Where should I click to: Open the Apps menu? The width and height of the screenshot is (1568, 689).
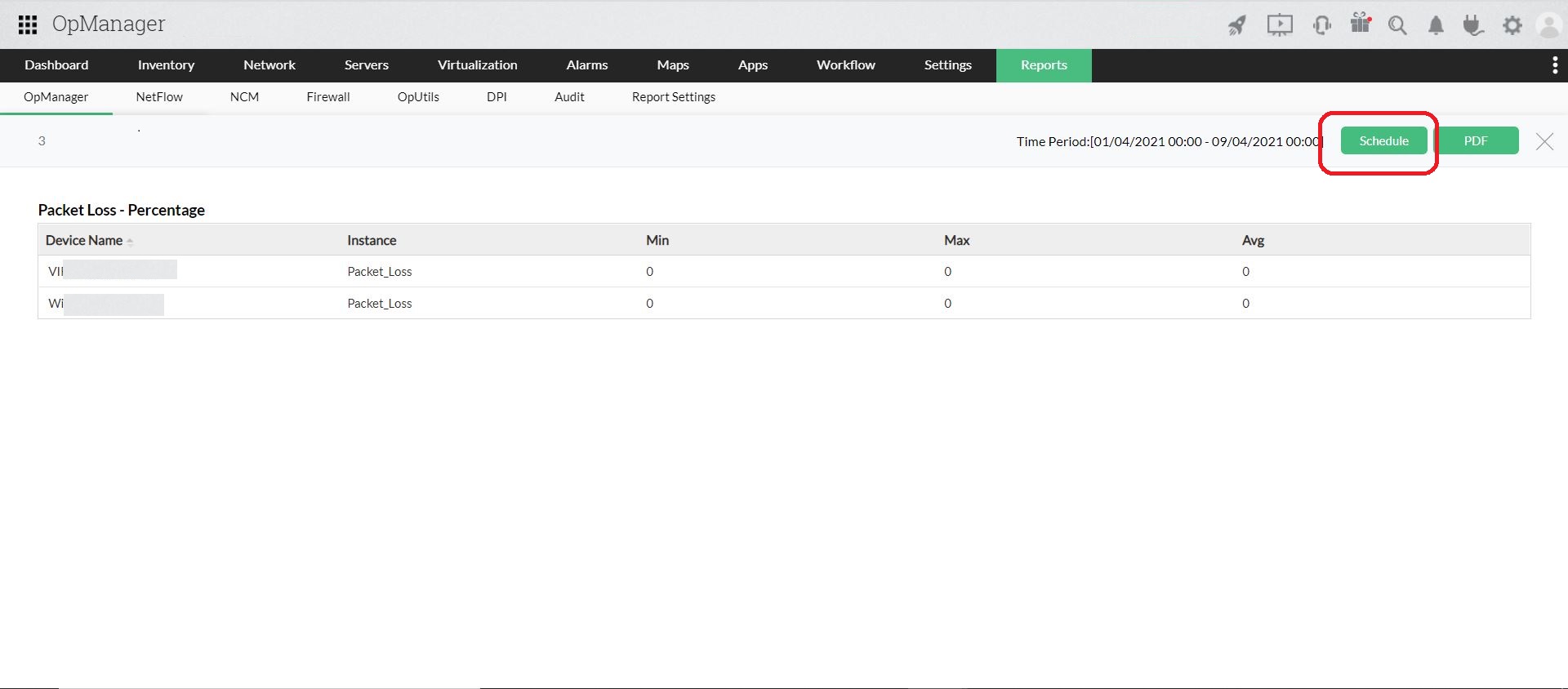pyautogui.click(x=753, y=65)
